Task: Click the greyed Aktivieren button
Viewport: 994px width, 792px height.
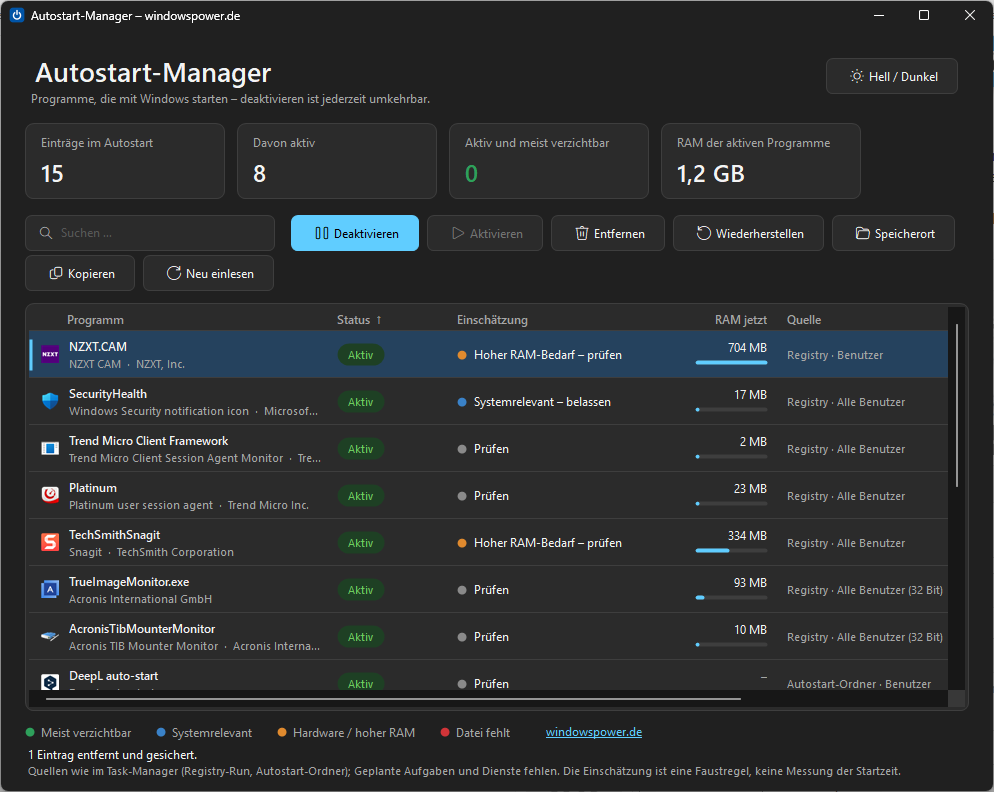Action: [x=485, y=233]
